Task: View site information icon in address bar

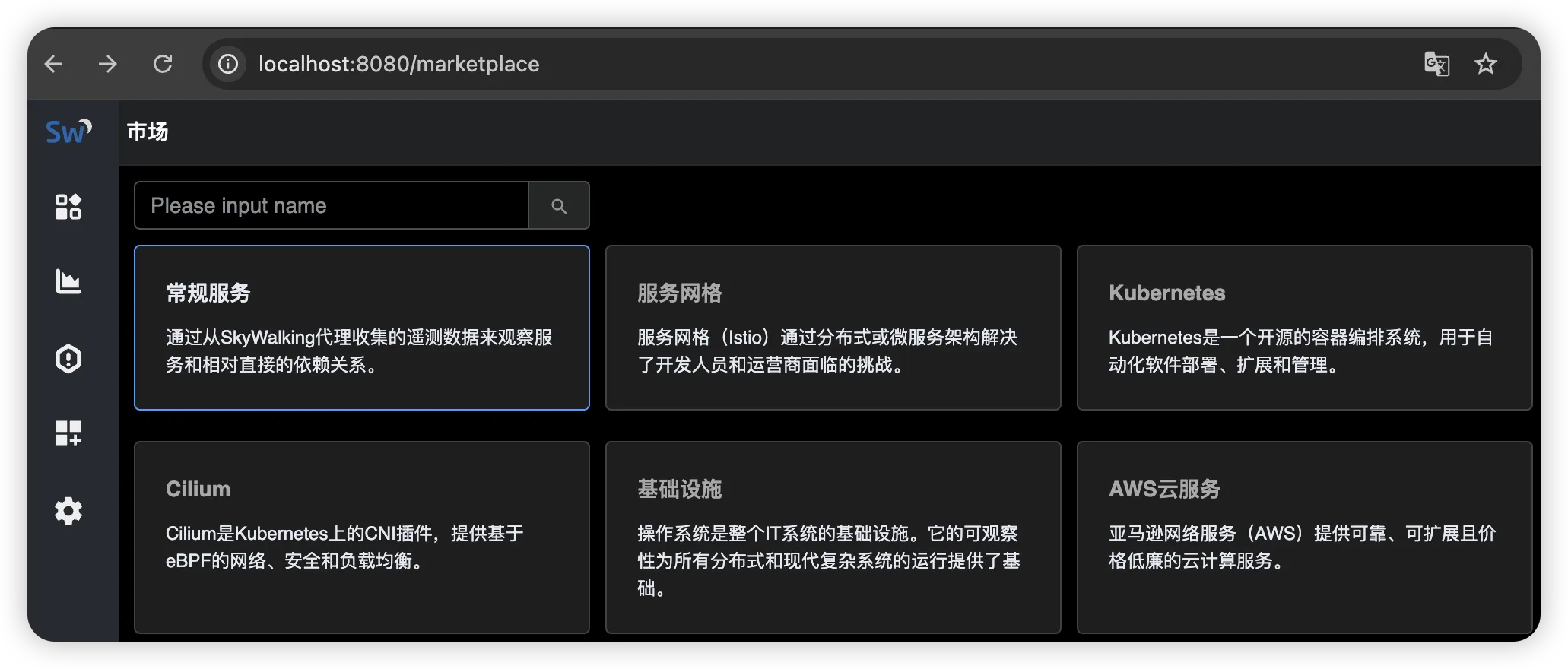Action: (228, 64)
